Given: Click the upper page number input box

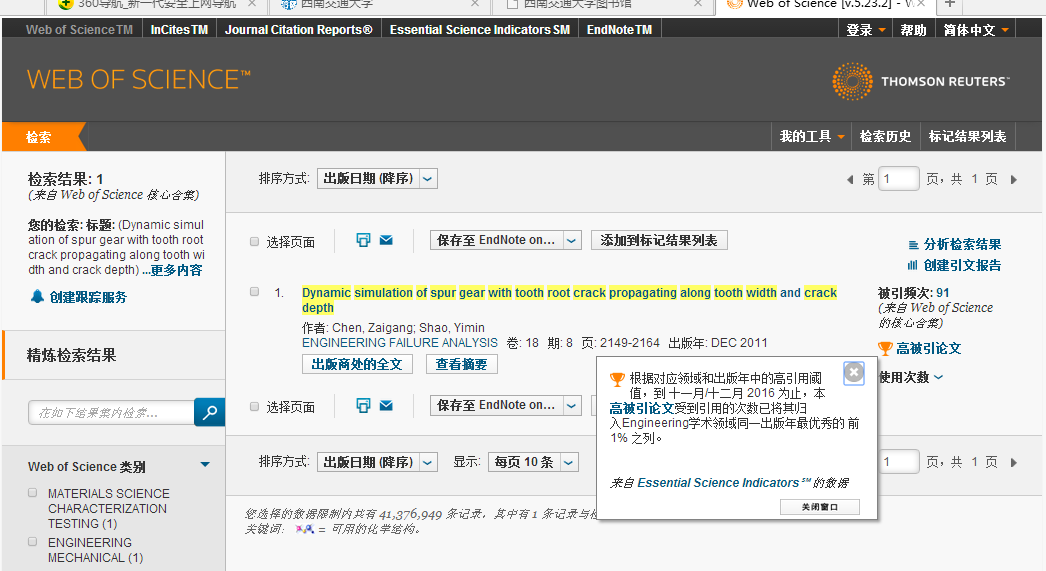Looking at the screenshot, I should click(x=899, y=179).
